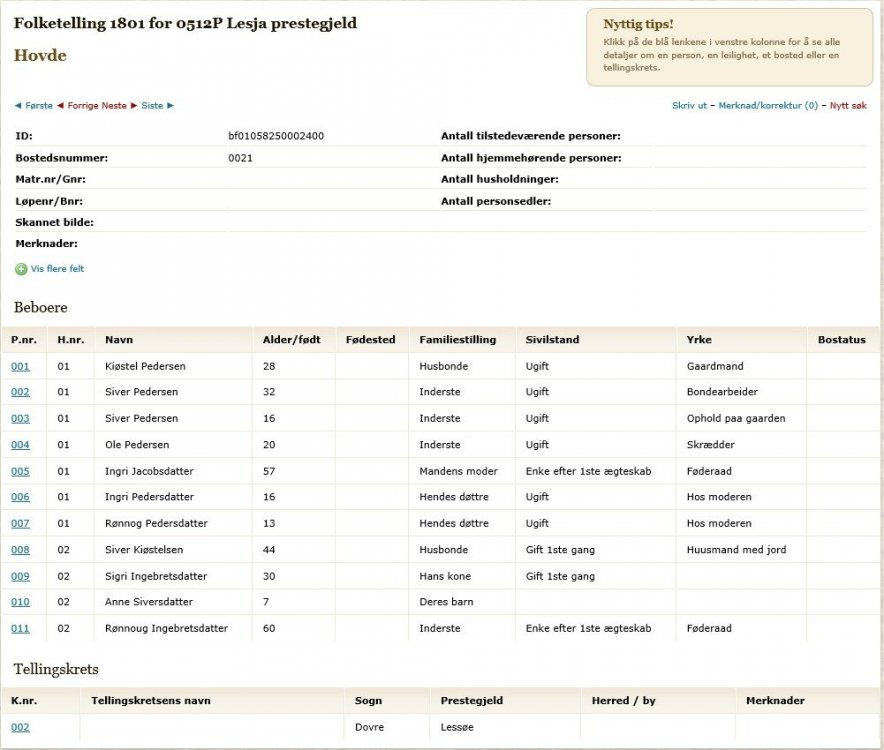Go to the first record via Første
The image size is (884, 750).
pyautogui.click(x=38, y=106)
